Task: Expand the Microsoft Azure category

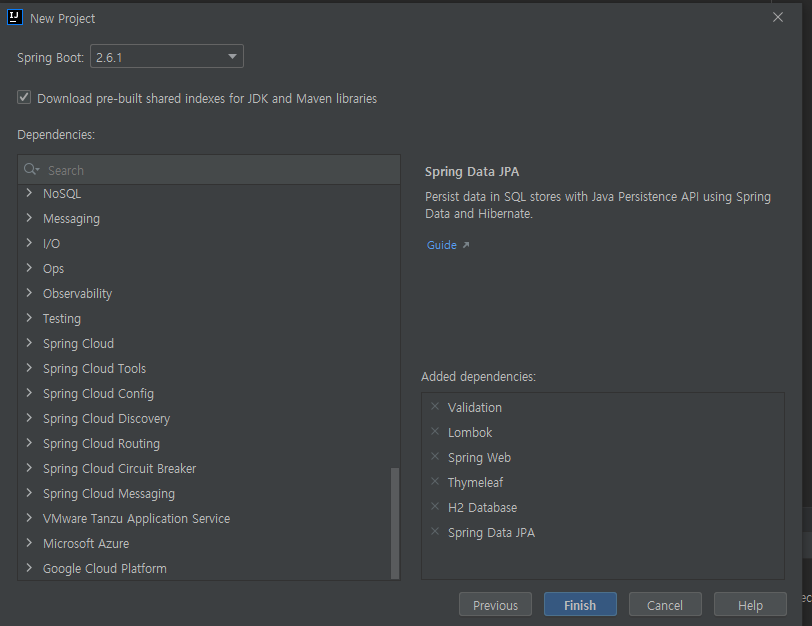Action: 30,543
